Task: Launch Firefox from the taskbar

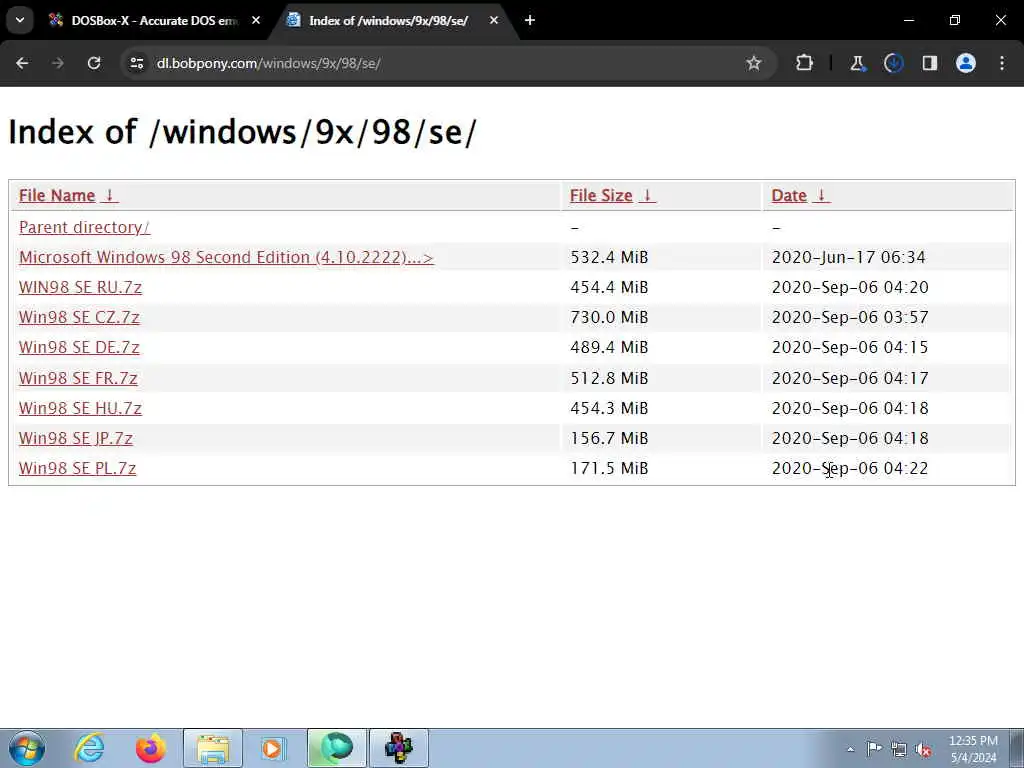Action: 151,748
